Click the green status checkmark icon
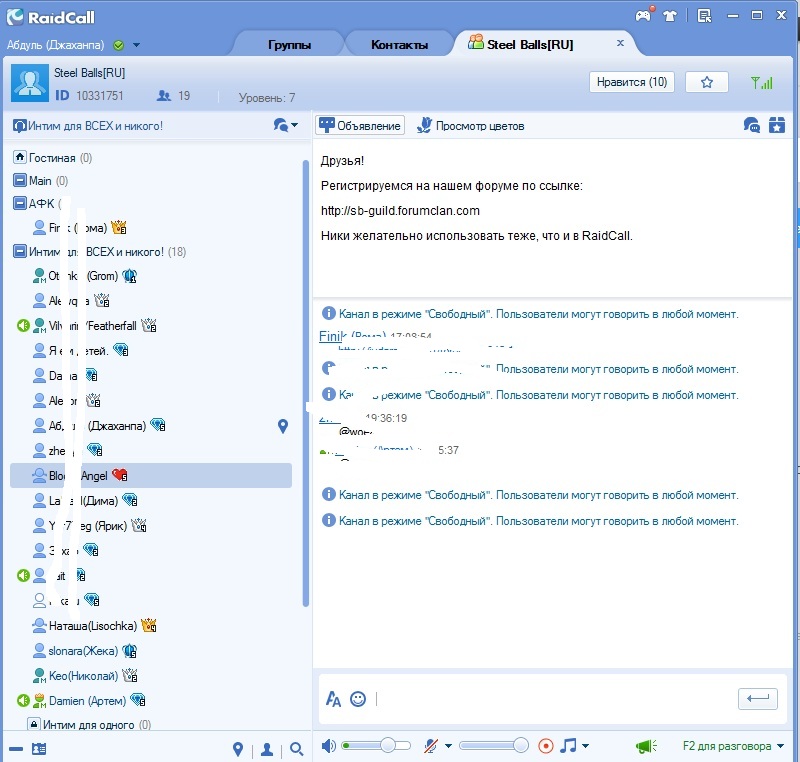Screen dimensions: 800x762 point(119,45)
